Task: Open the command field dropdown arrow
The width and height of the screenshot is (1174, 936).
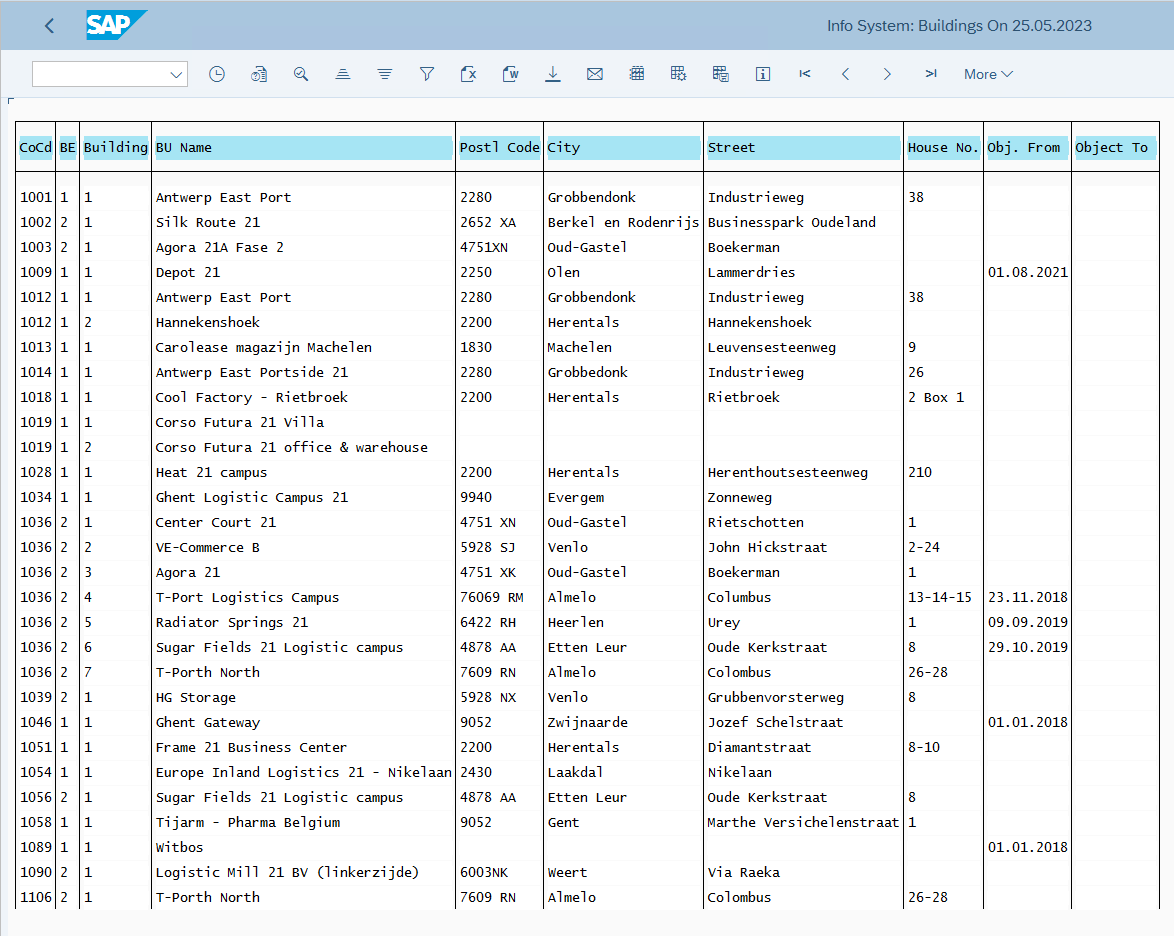Action: point(176,74)
